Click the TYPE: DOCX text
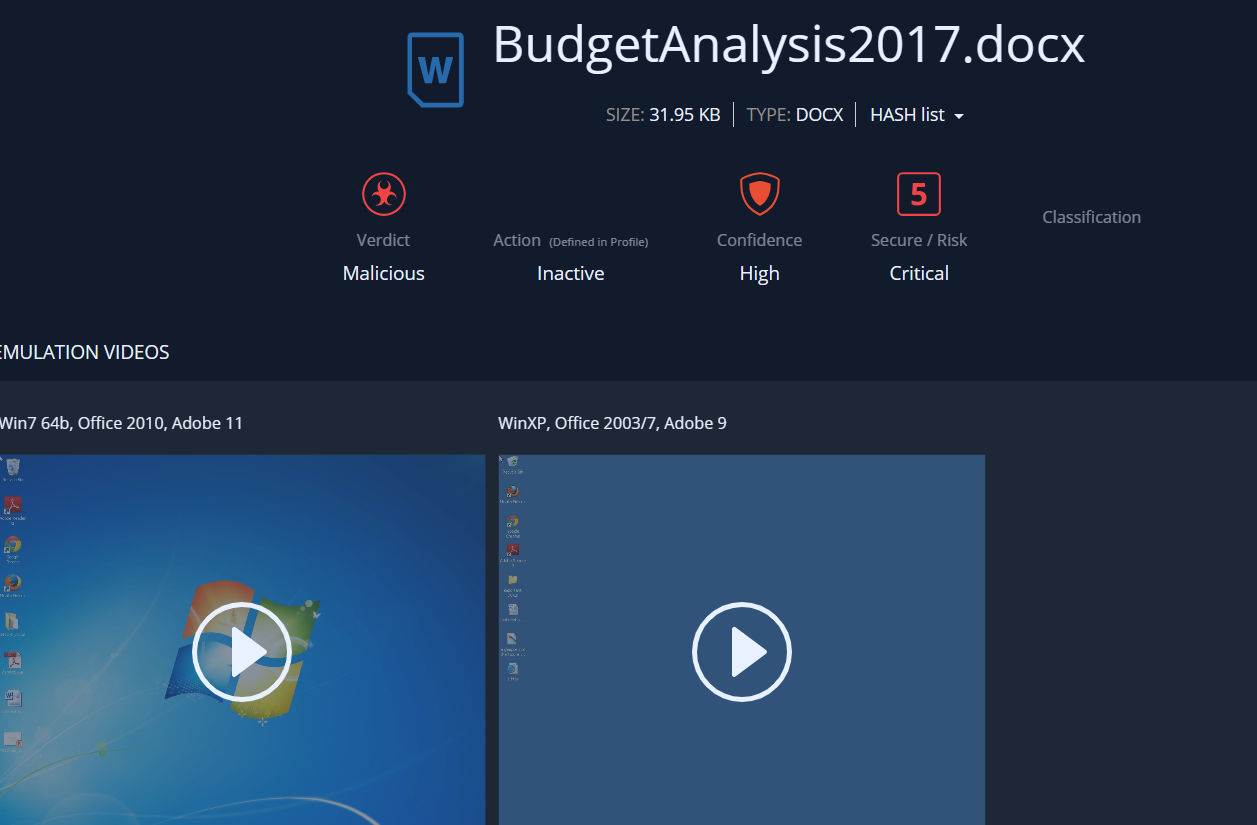 click(x=795, y=115)
